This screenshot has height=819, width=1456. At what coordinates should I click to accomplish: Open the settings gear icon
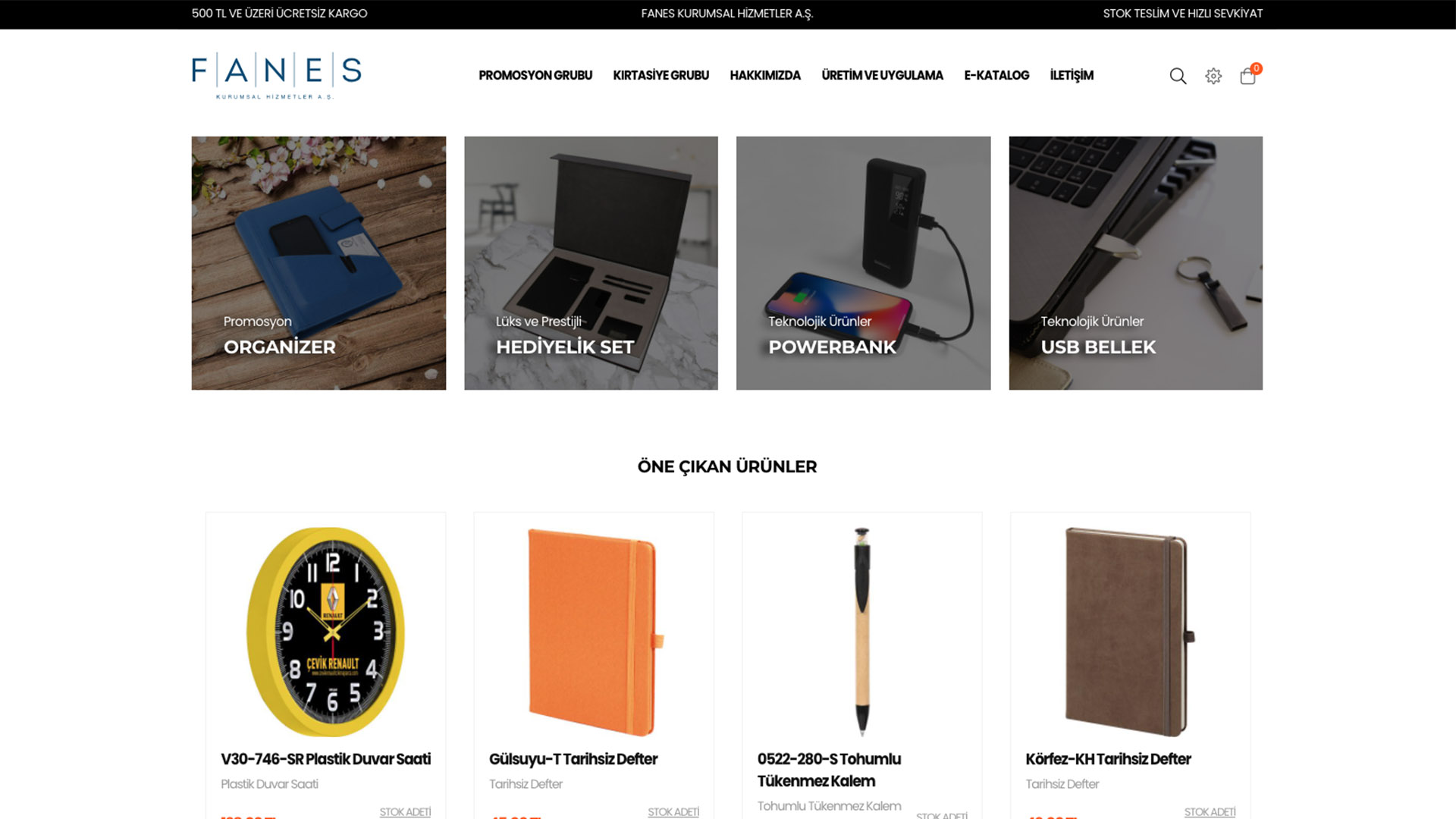[x=1213, y=76]
